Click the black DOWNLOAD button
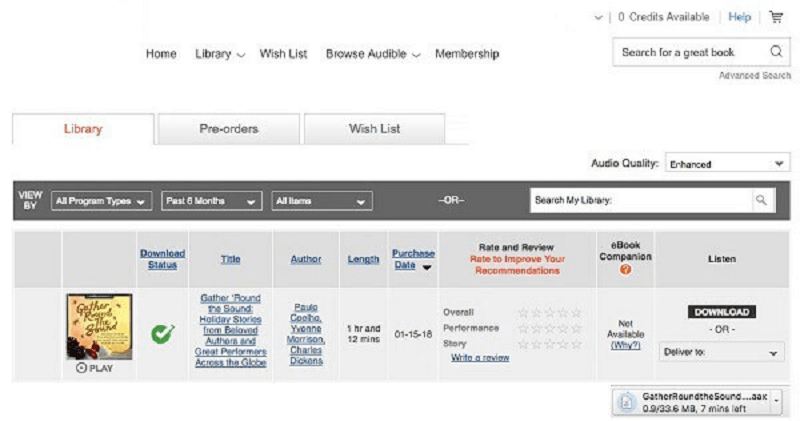Viewport: 800px width, 421px height. tap(721, 312)
